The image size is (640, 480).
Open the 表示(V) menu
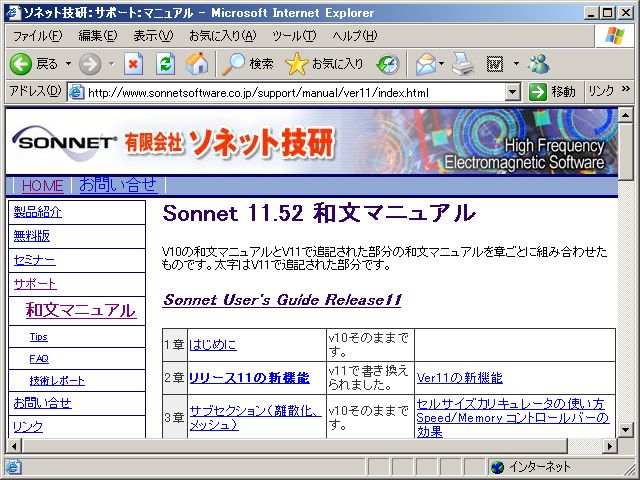pyautogui.click(x=153, y=36)
